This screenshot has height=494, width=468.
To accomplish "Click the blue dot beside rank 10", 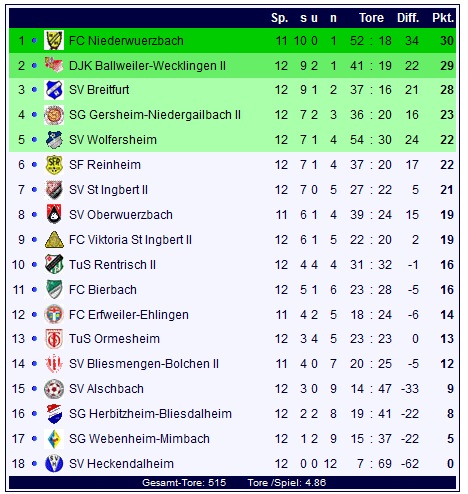I will tap(34, 265).
